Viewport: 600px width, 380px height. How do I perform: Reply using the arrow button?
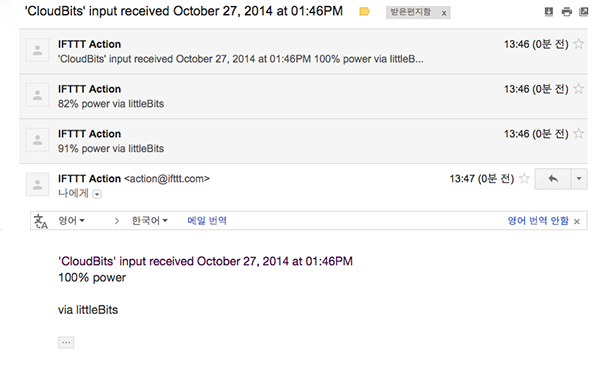pyautogui.click(x=553, y=179)
